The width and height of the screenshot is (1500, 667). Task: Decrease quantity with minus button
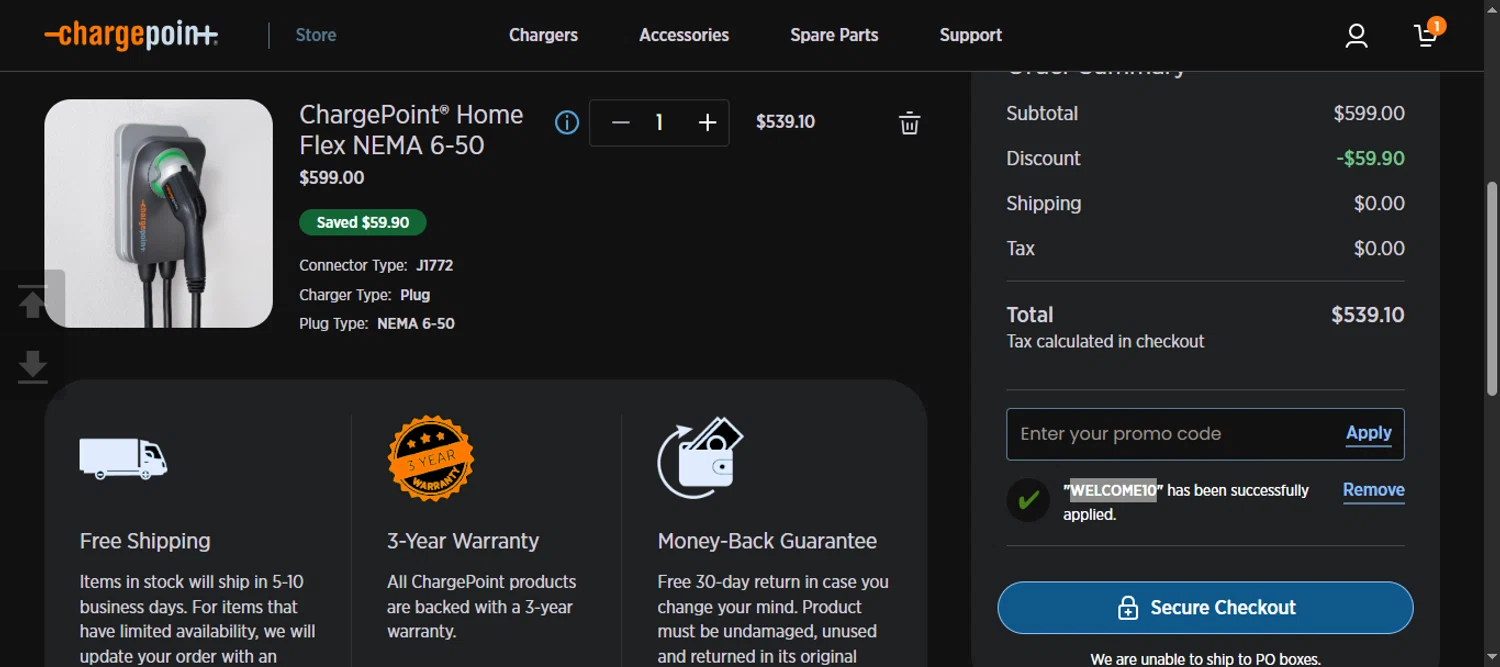[x=620, y=123]
